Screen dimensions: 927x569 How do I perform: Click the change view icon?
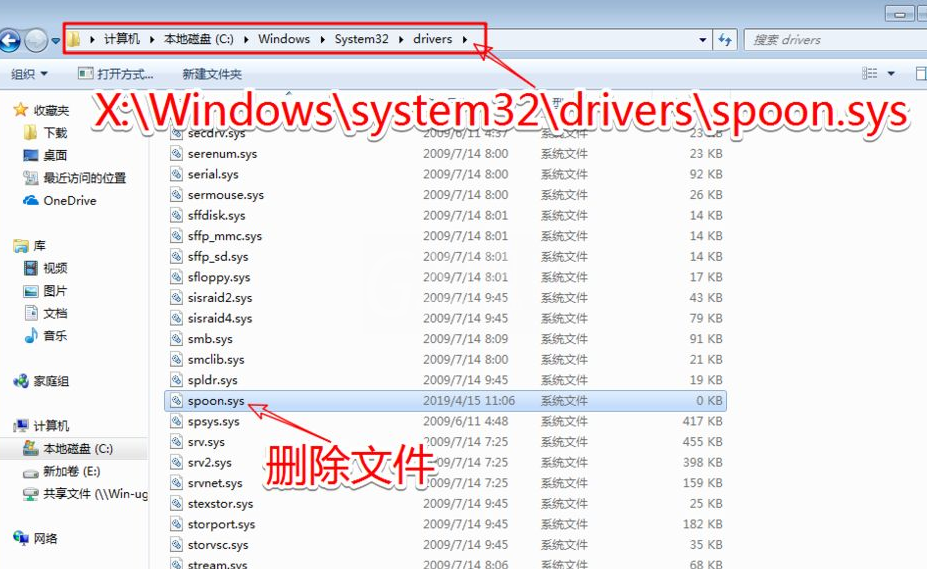(870, 73)
